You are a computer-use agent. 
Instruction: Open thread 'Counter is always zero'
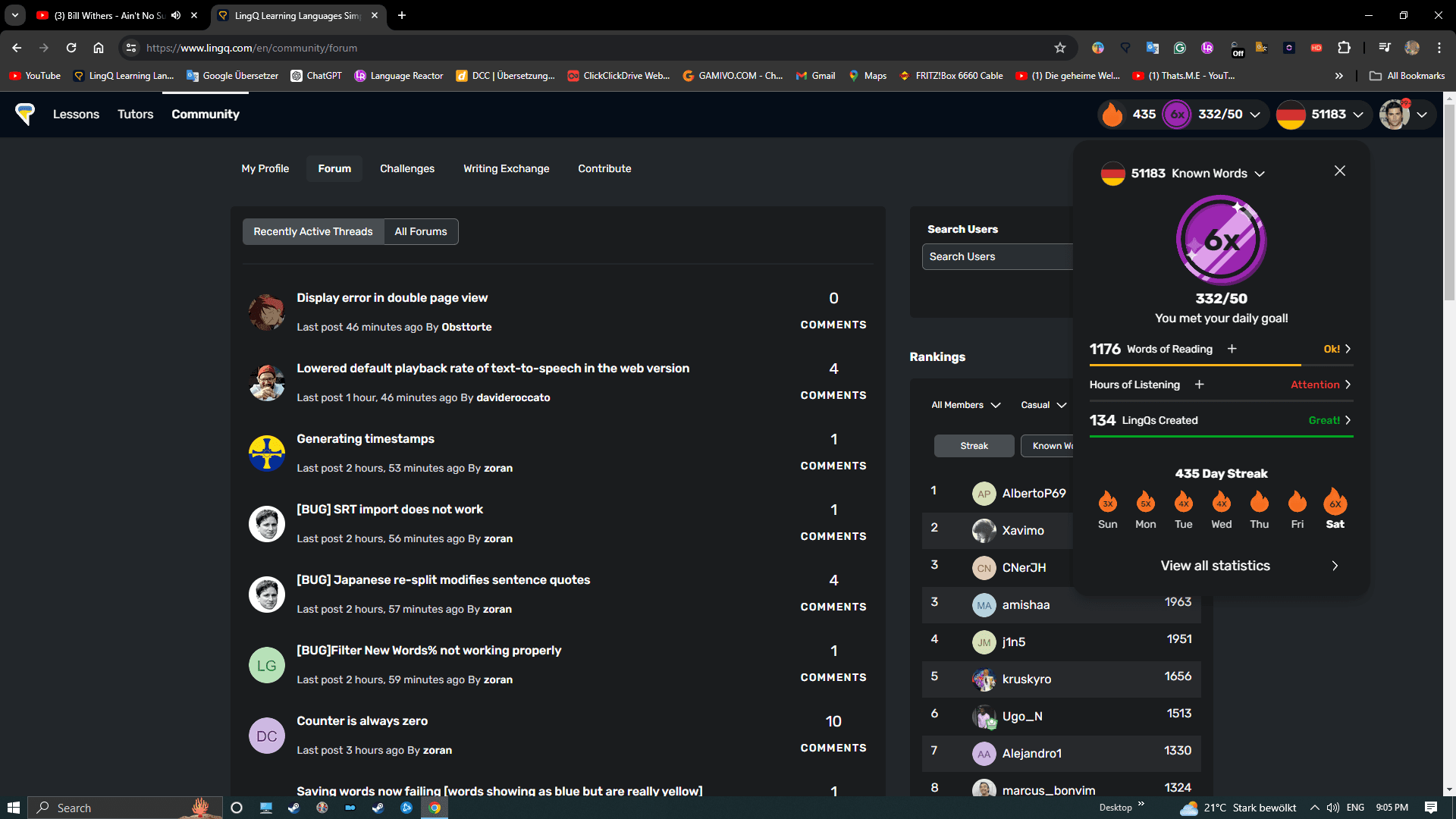pyautogui.click(x=362, y=720)
